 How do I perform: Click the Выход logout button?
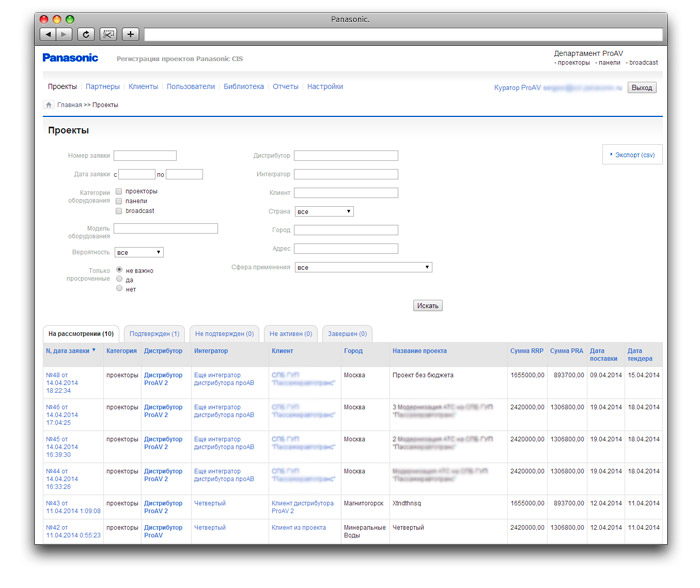641,88
